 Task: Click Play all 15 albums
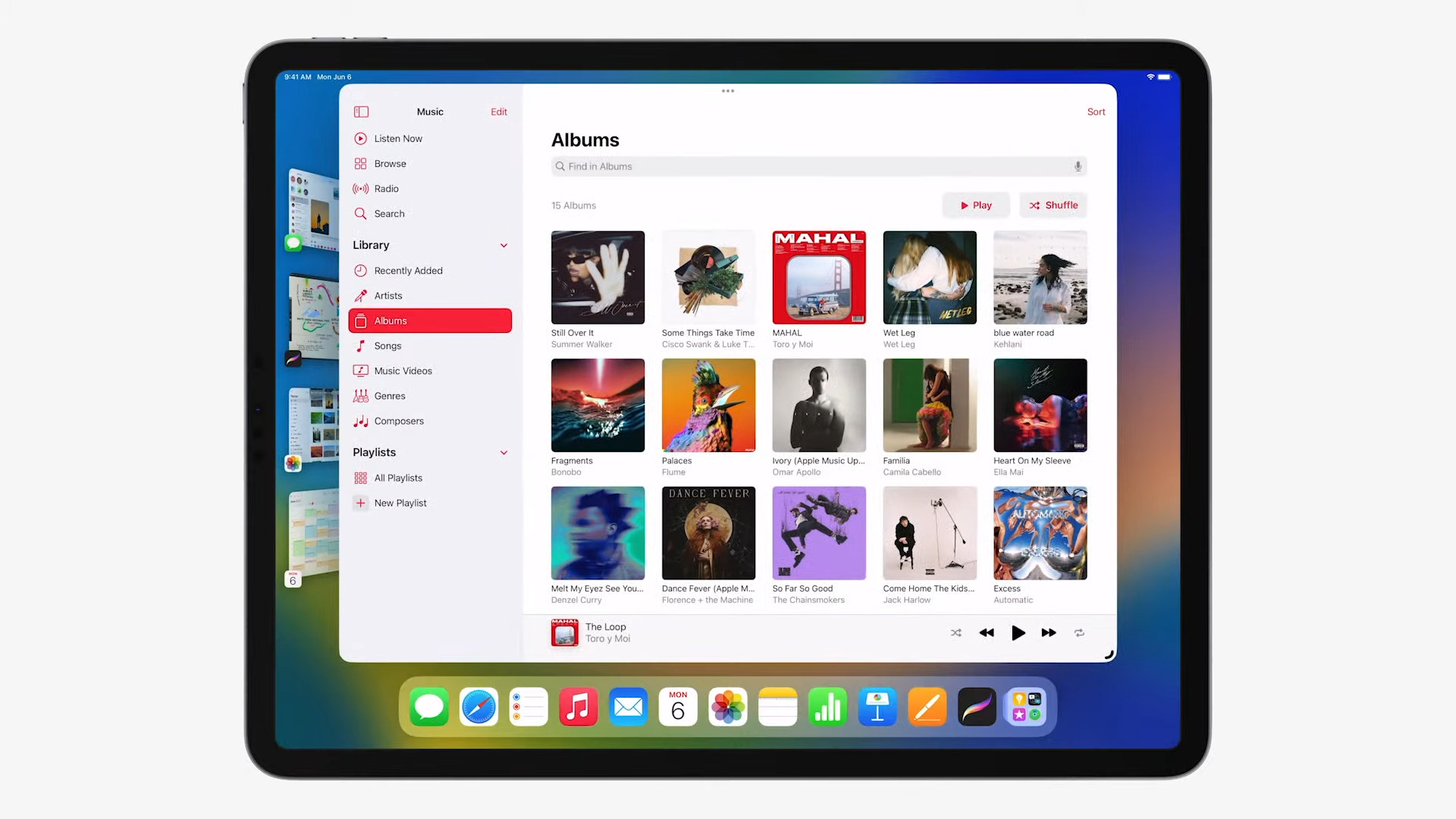pos(975,205)
